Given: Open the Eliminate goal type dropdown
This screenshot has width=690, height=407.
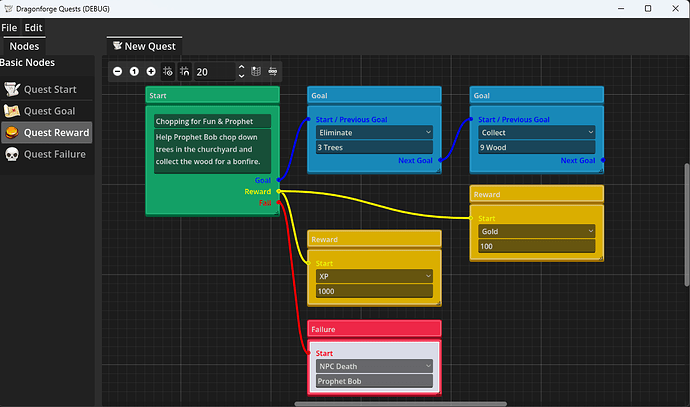Looking at the screenshot, I should pos(374,132).
